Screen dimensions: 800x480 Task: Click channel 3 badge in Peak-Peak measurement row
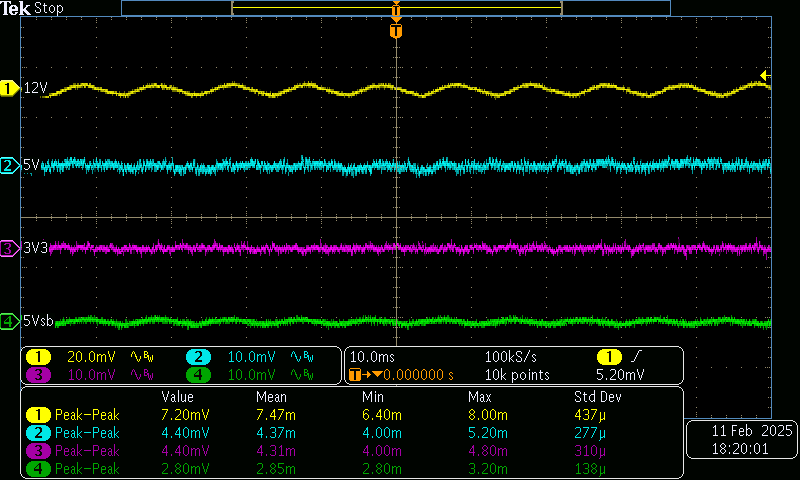(x=38, y=451)
